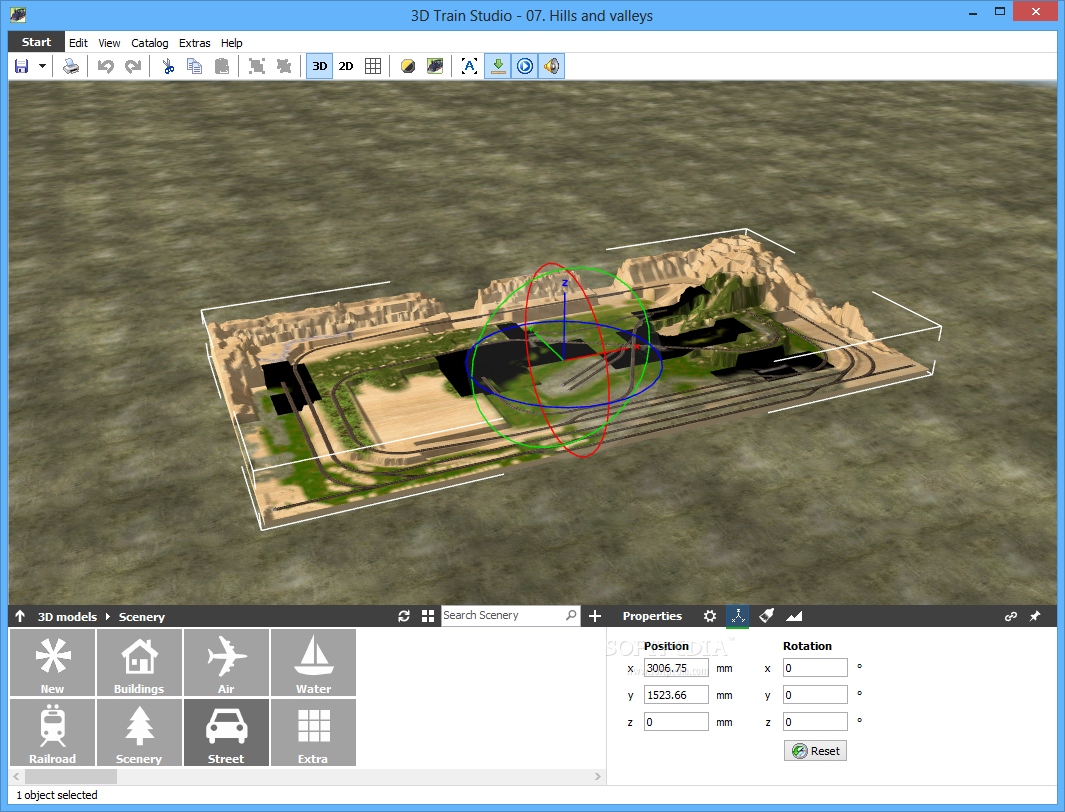Open the terrain height properties tab
Viewport: 1065px width, 812px height.
click(x=794, y=616)
